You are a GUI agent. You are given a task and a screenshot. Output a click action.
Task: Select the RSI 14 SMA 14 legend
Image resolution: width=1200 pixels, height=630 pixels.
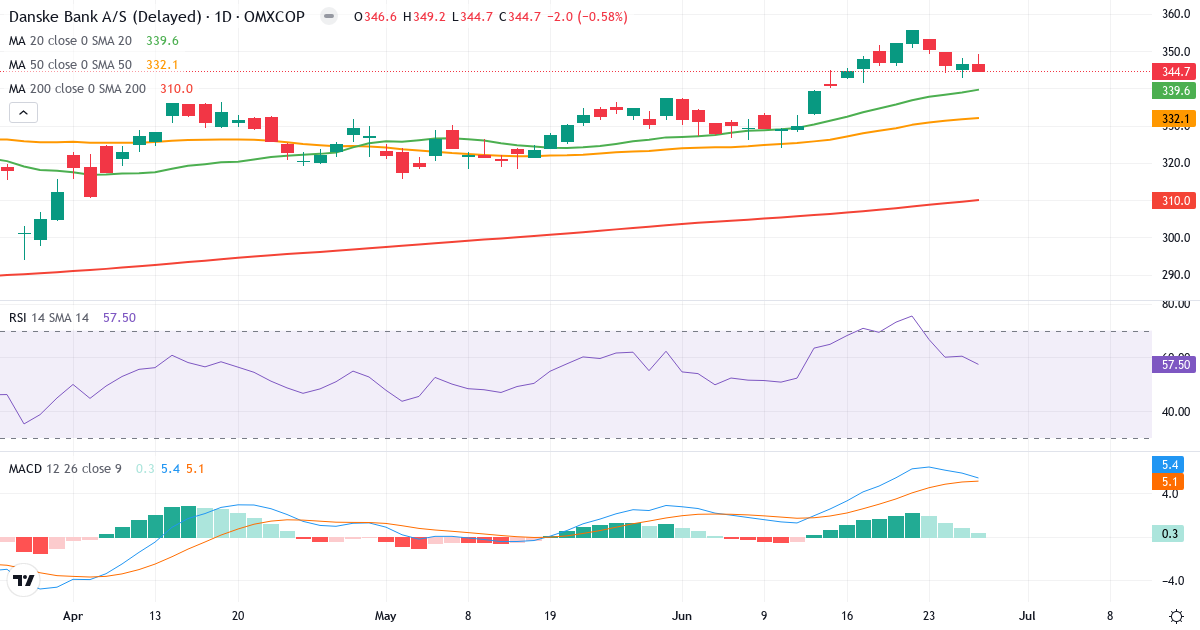click(x=49, y=317)
